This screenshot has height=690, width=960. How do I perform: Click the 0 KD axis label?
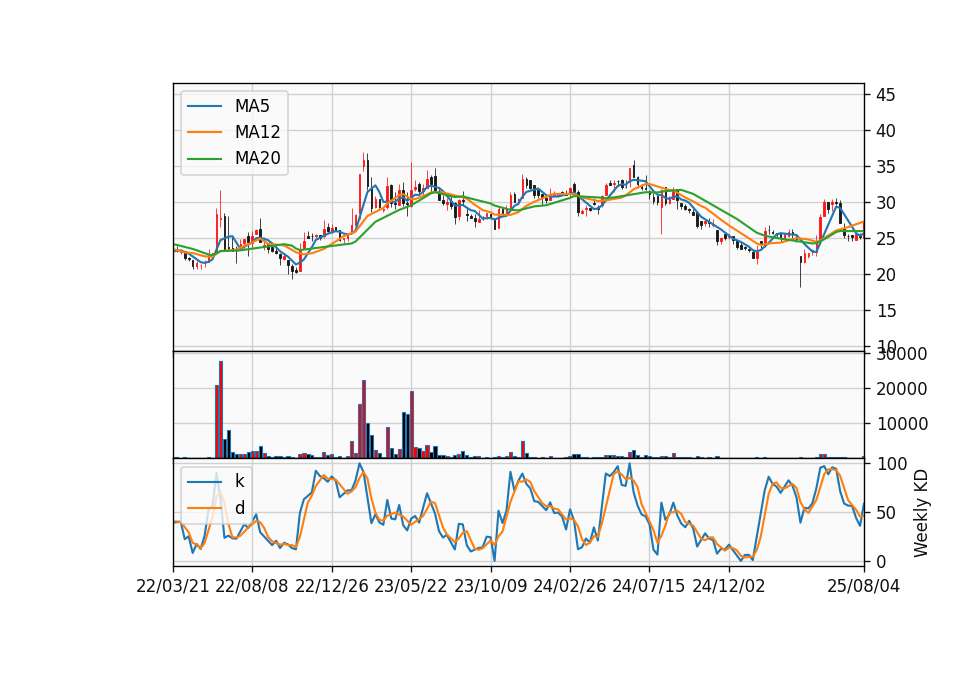[881, 561]
